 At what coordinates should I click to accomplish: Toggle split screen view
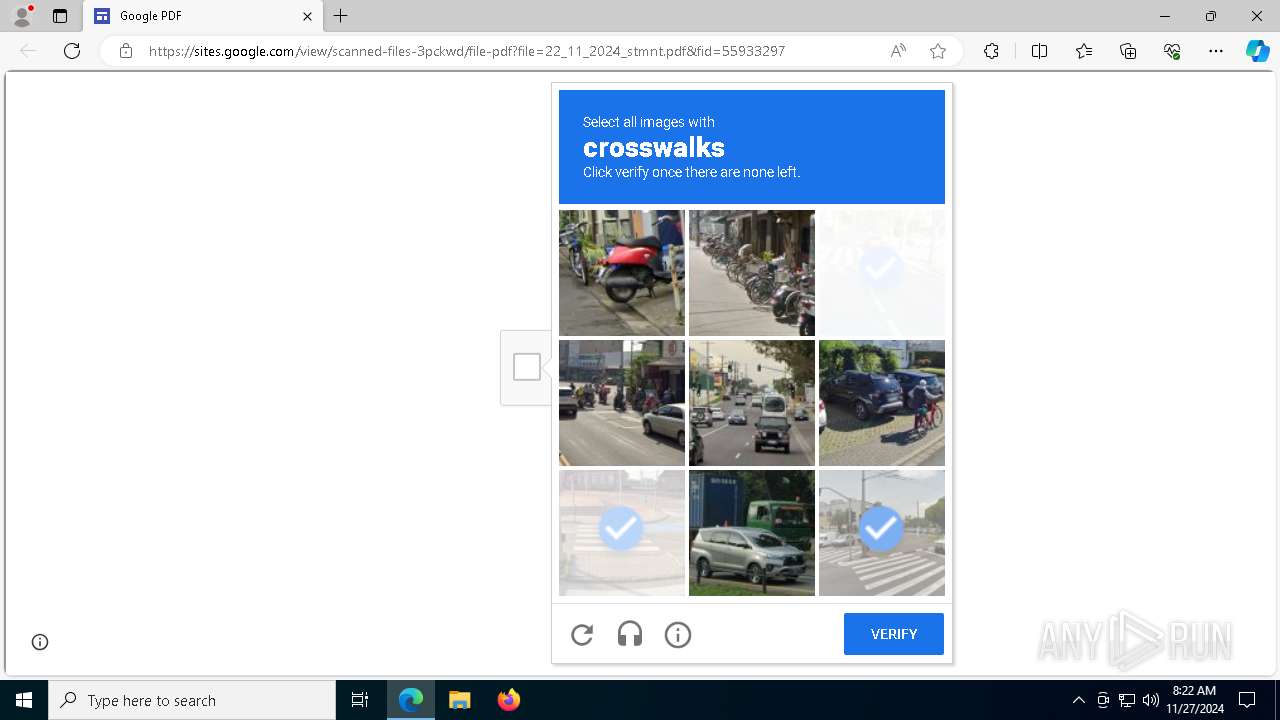tap(1039, 51)
